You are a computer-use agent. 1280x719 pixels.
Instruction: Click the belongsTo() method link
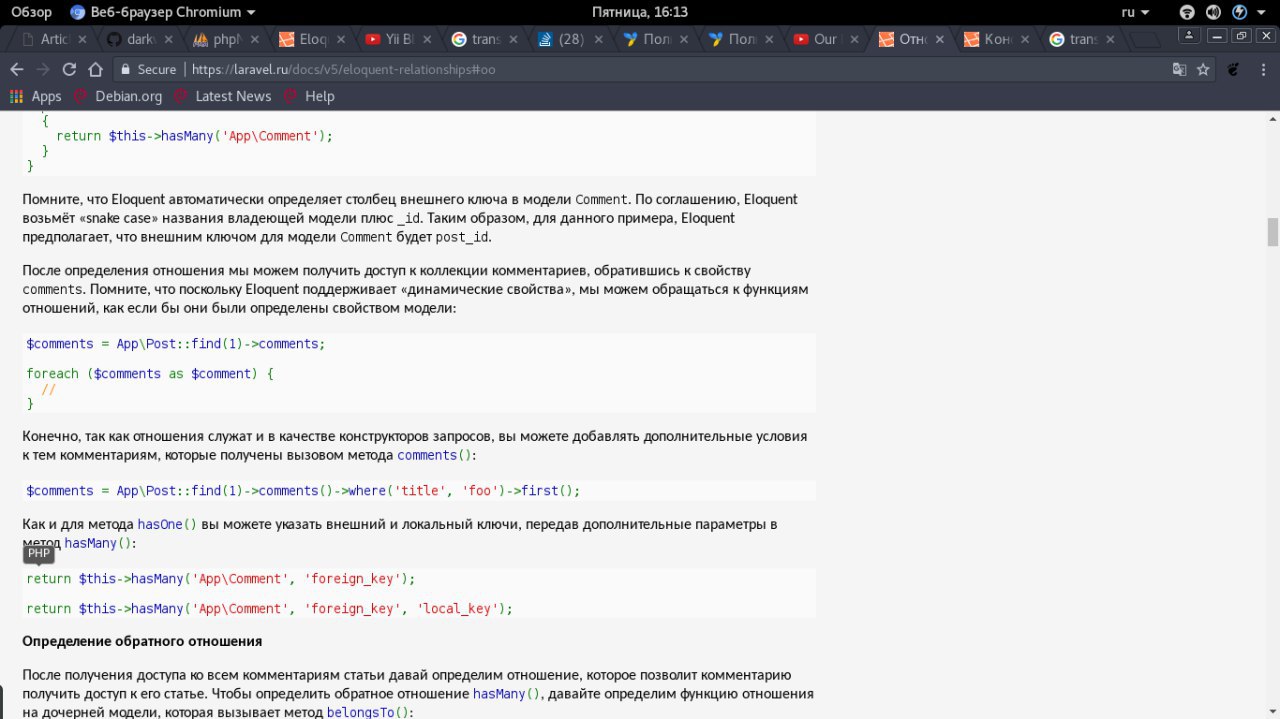point(367,713)
